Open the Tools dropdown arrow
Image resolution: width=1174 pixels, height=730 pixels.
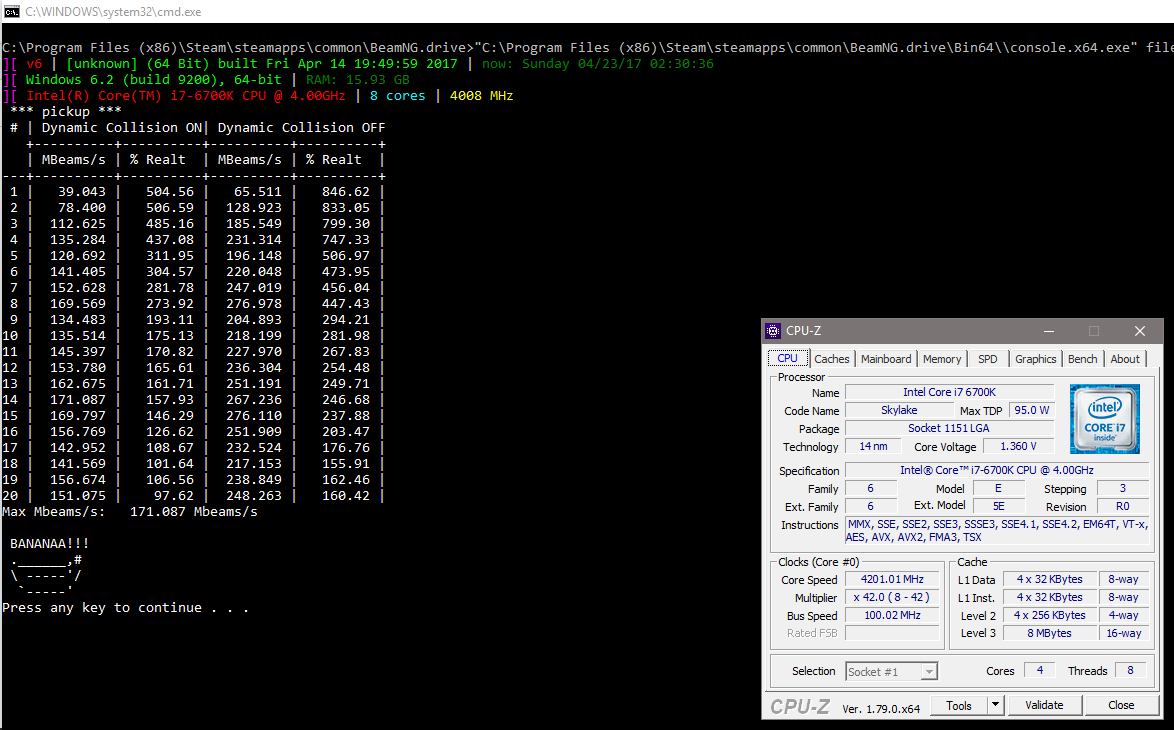point(995,705)
